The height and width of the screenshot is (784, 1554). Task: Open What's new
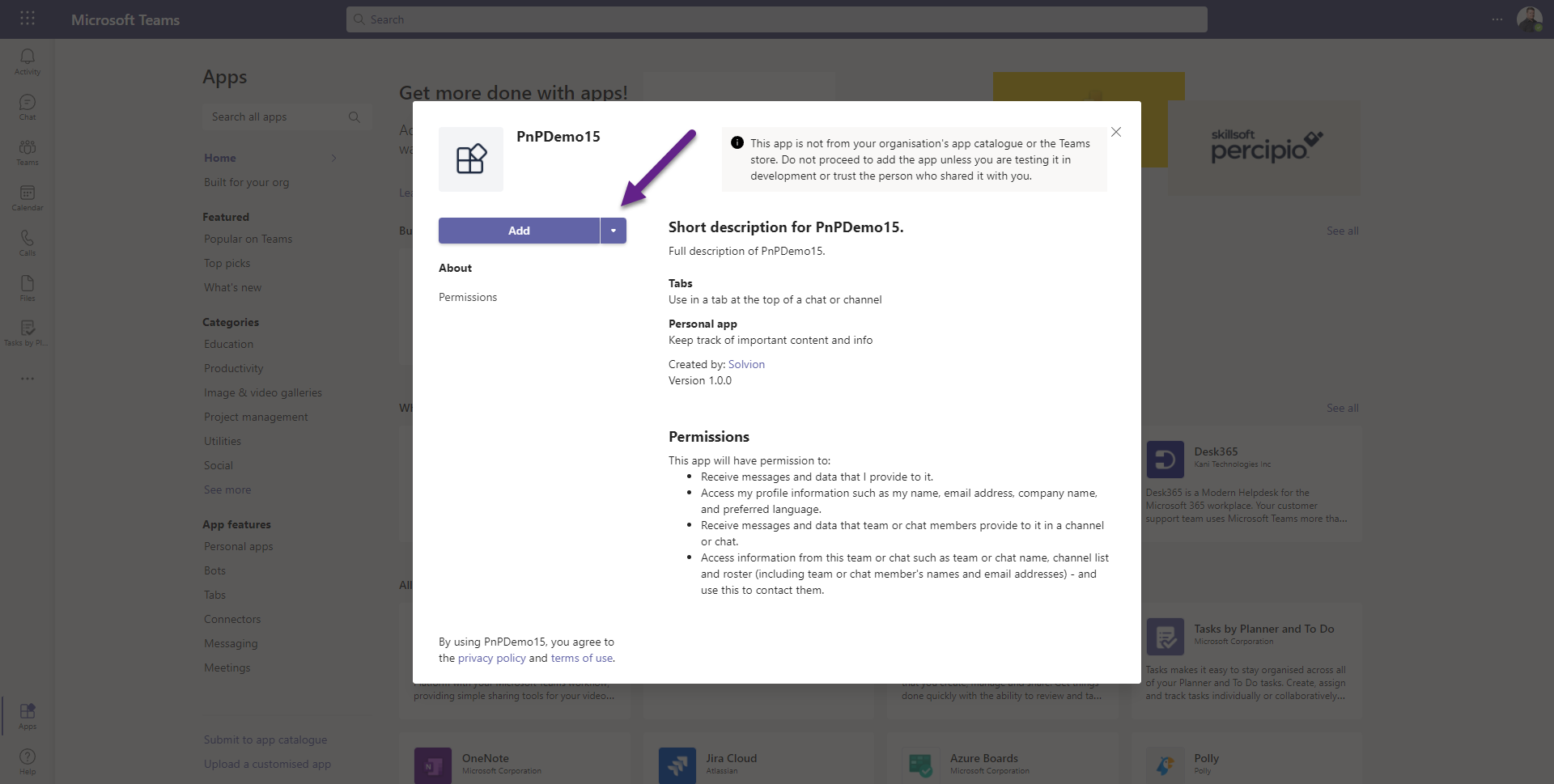tap(232, 287)
